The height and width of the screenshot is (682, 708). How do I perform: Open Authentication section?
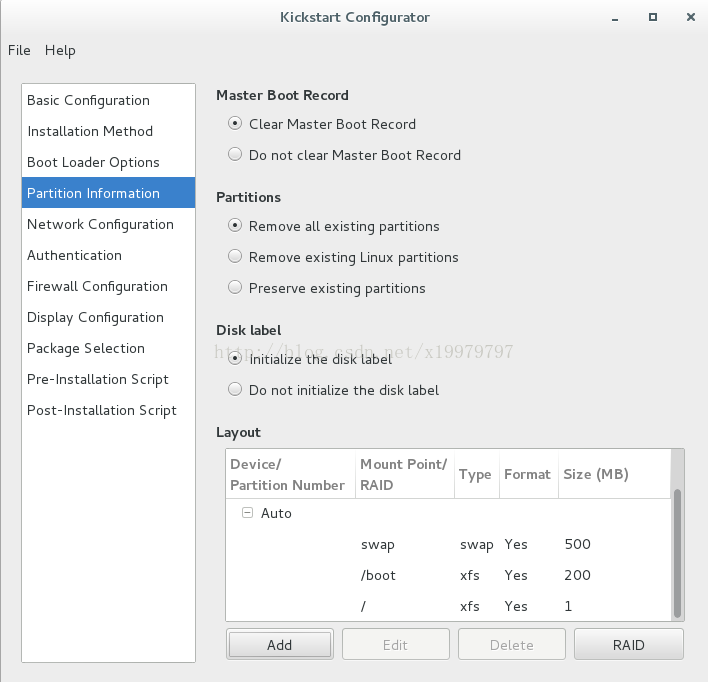(108, 255)
